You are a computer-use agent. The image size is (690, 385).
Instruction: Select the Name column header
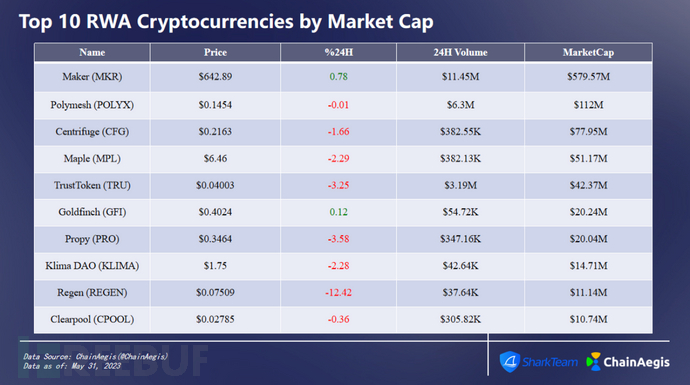tap(92, 52)
